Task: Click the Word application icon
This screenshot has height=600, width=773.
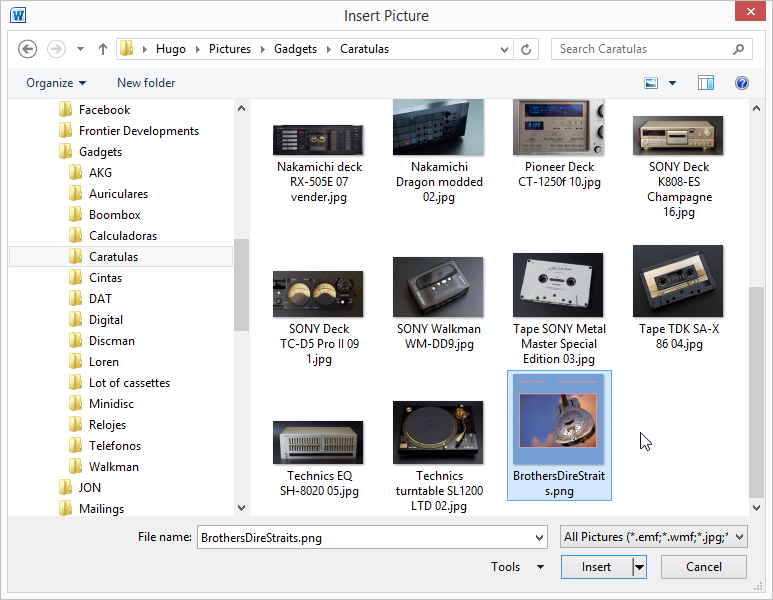Action: 18,15
